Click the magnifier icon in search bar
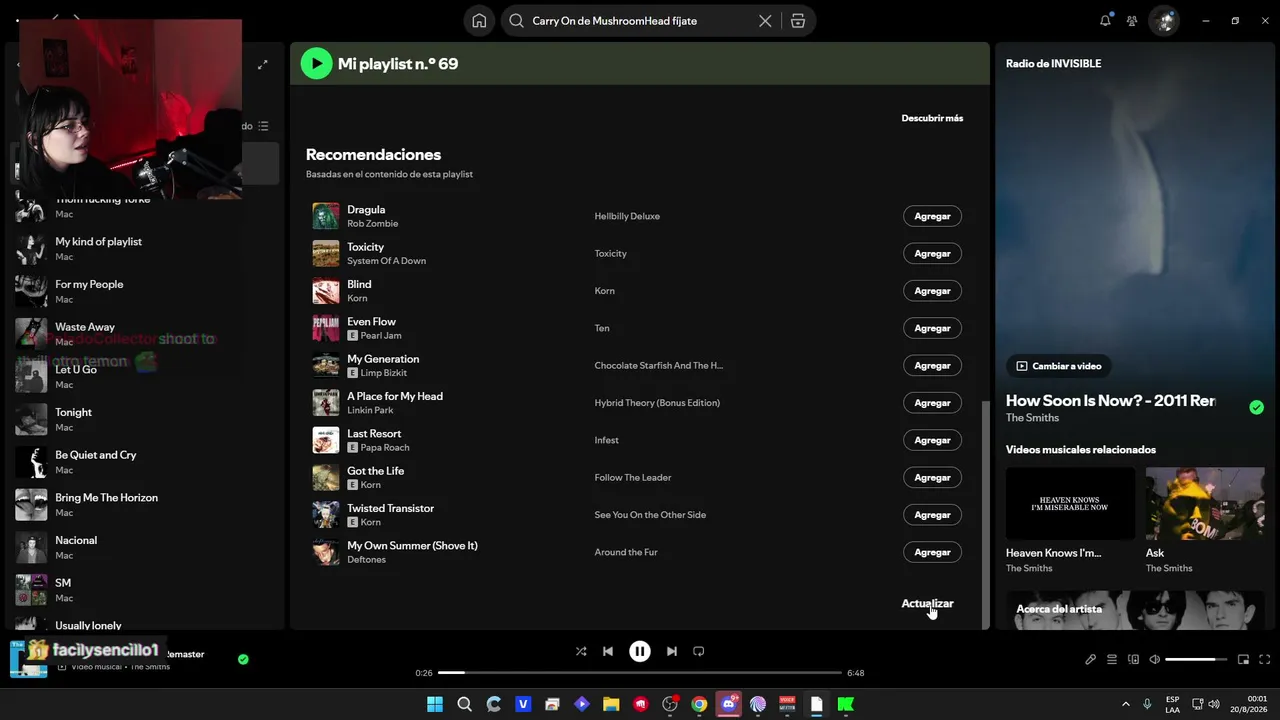This screenshot has height=720, width=1280. (x=516, y=21)
